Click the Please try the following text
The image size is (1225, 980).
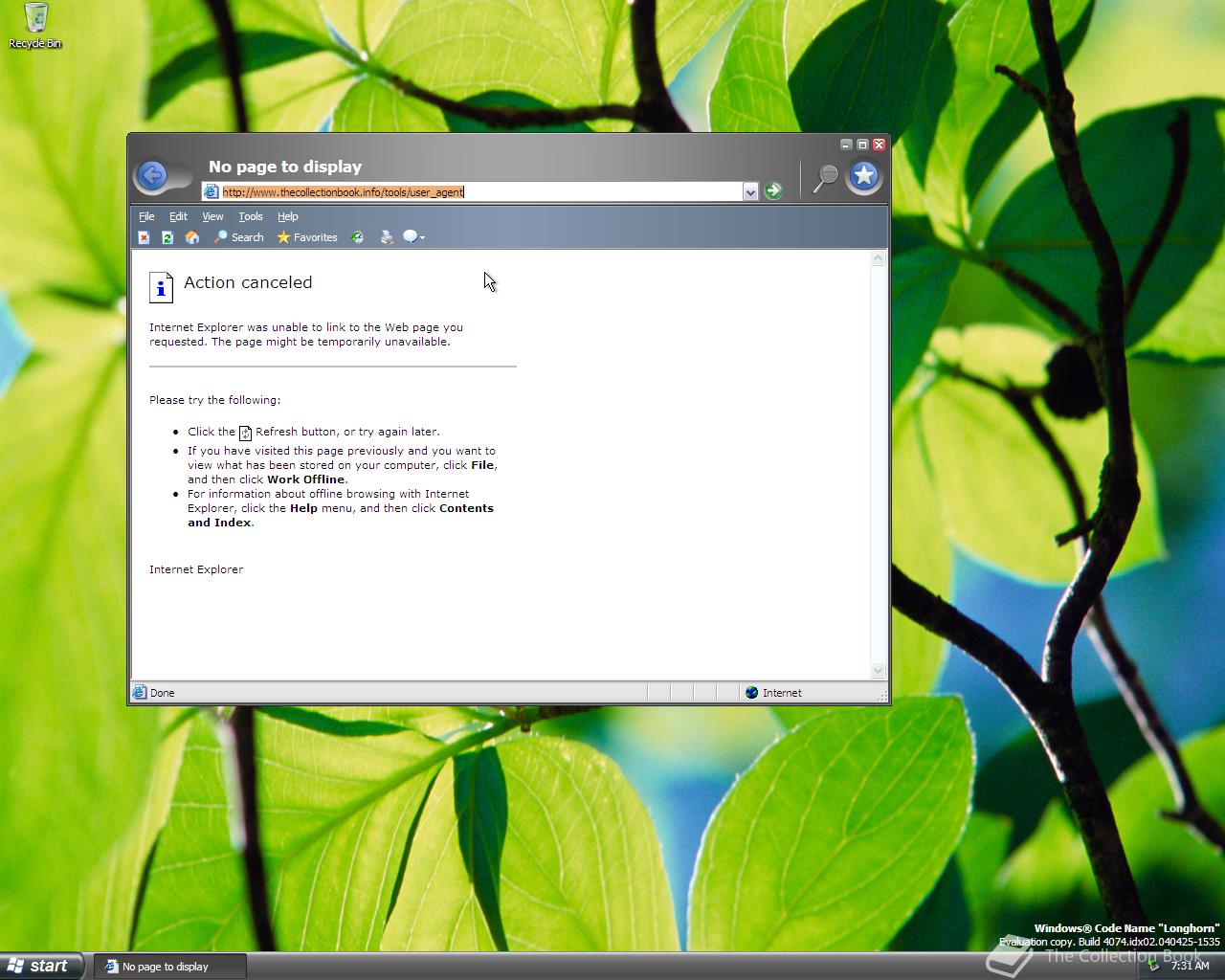[x=215, y=400]
